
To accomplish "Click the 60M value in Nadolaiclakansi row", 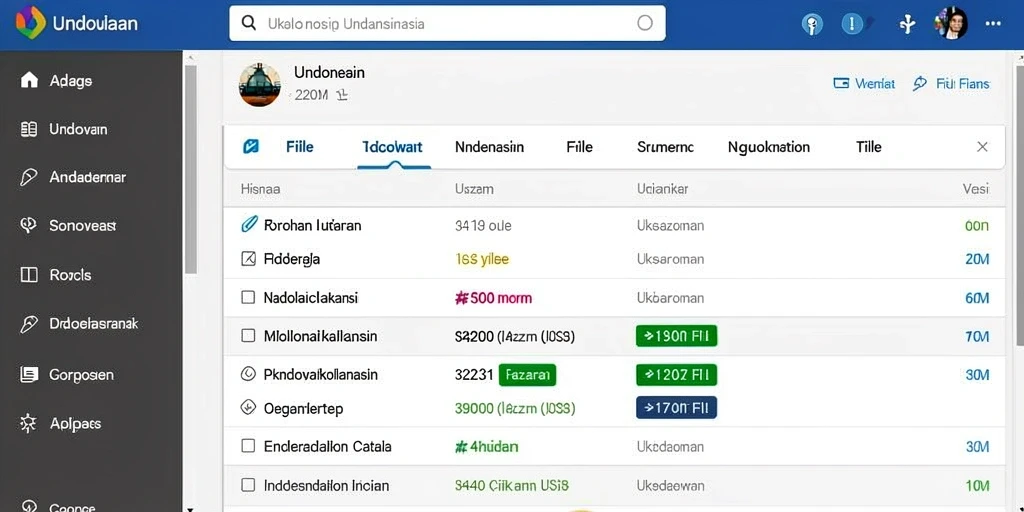I will (x=977, y=298).
